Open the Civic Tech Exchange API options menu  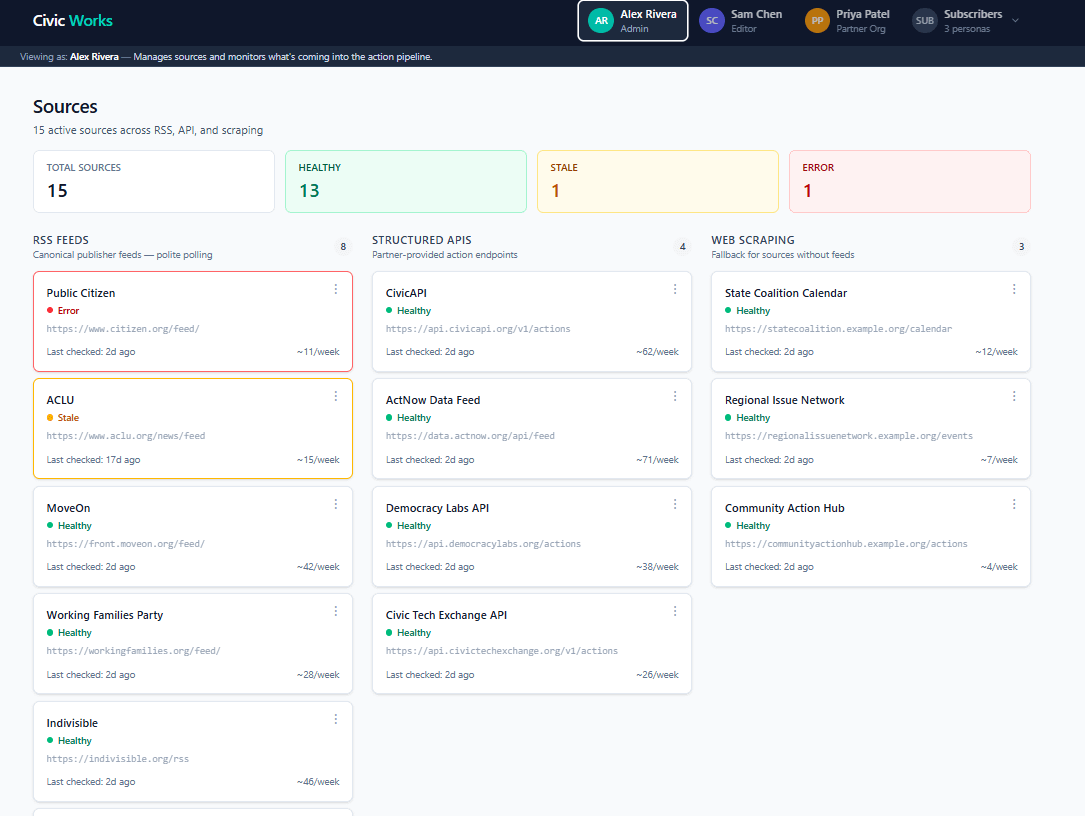coord(675,611)
